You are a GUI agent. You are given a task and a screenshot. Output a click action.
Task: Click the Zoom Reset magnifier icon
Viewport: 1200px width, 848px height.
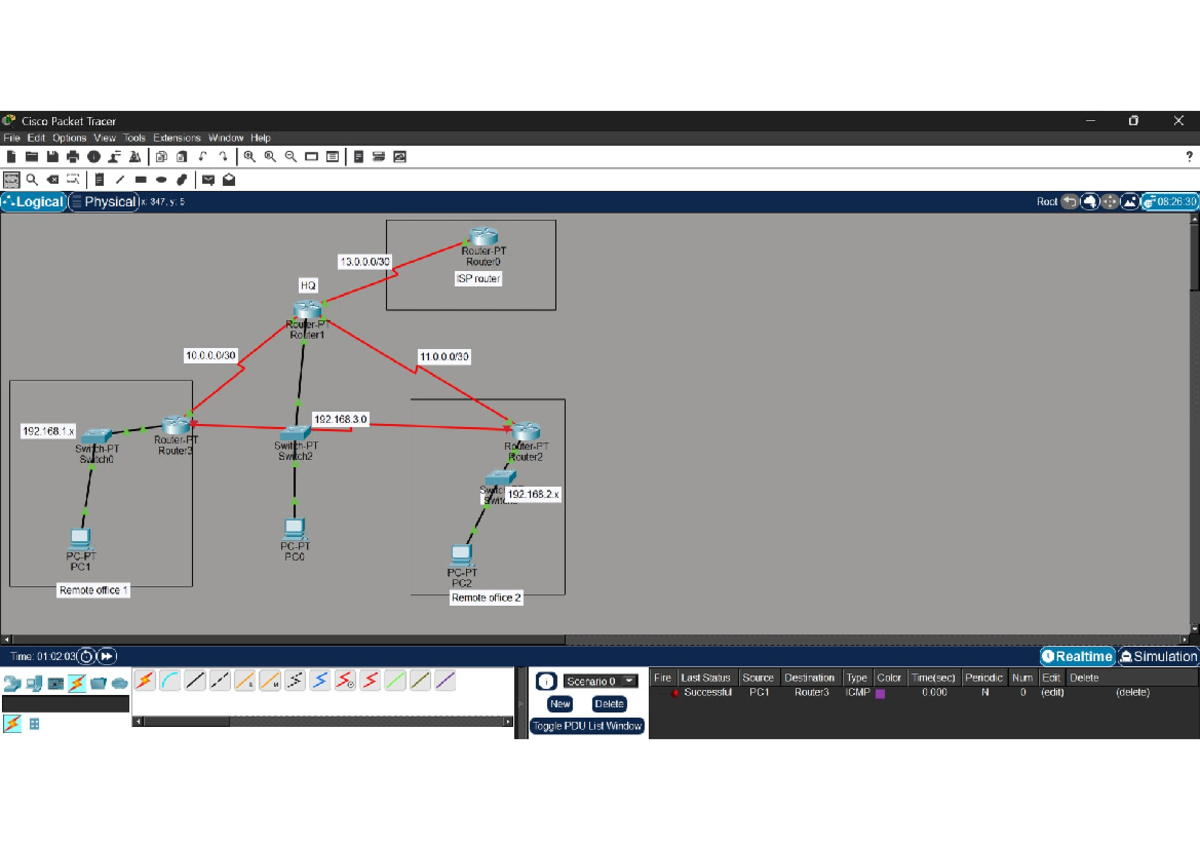click(270, 157)
